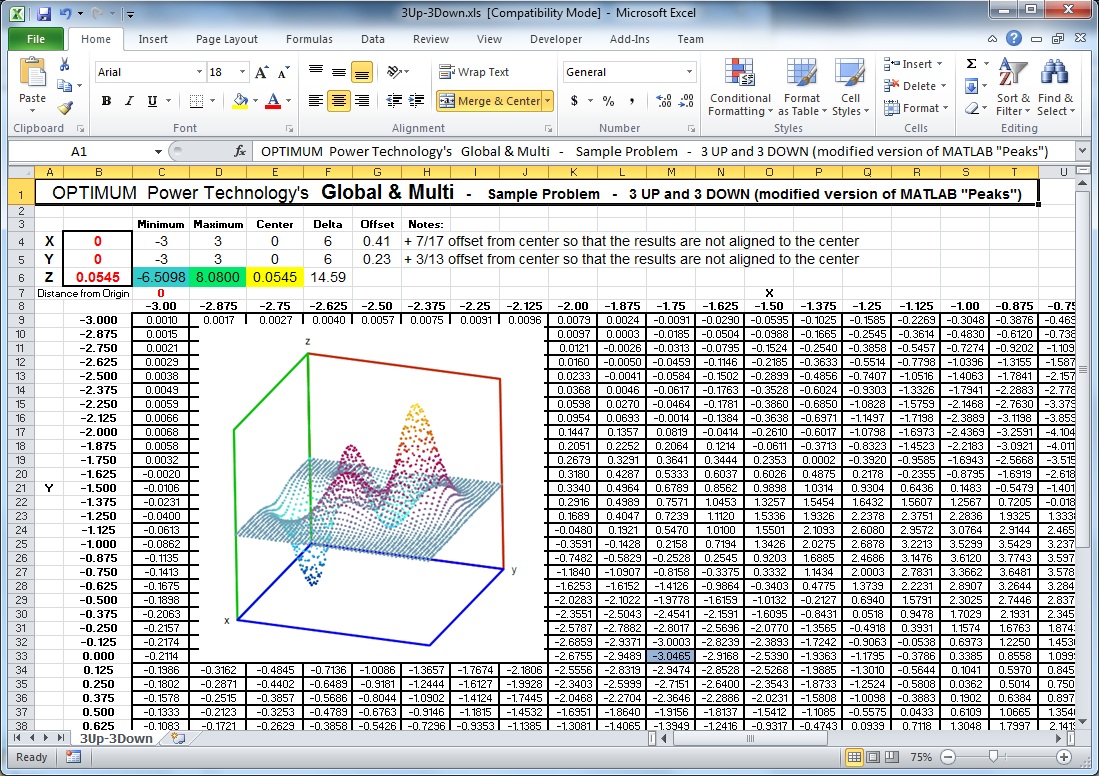Click the Save icon in Quick Access toolbar
The width and height of the screenshot is (1099, 776).
click(43, 13)
